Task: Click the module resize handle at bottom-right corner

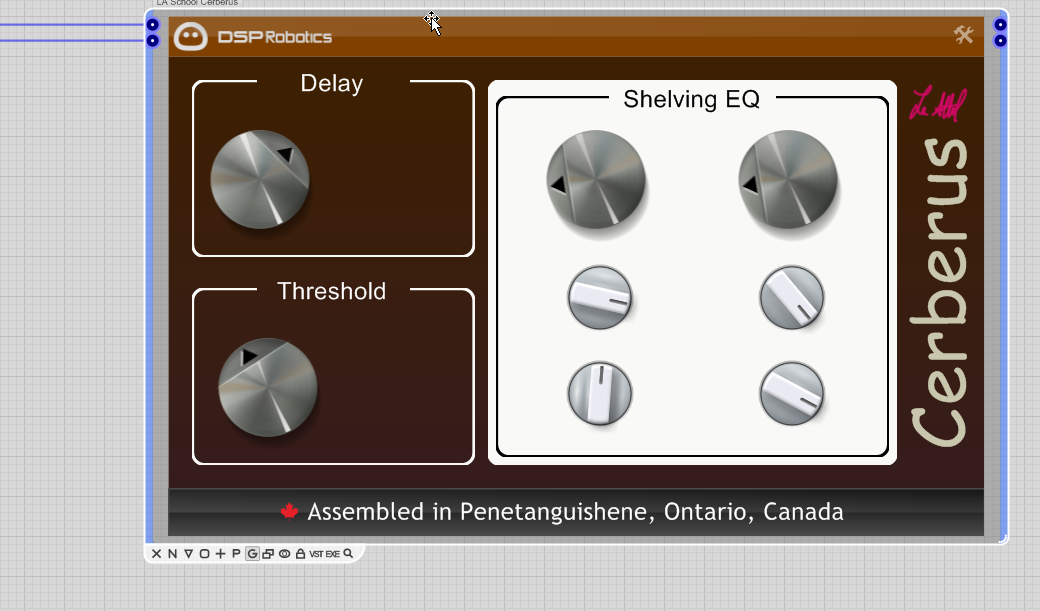Action: pyautogui.click(x=1004, y=539)
